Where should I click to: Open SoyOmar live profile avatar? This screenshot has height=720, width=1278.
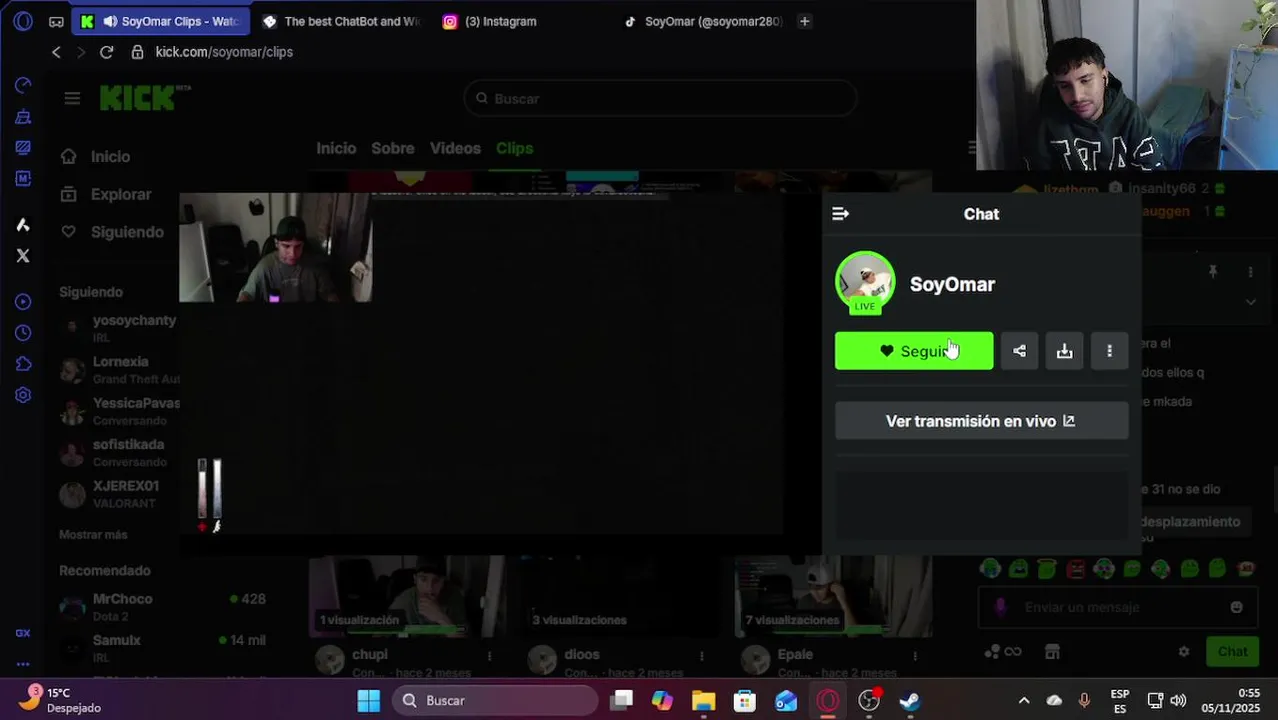click(865, 282)
